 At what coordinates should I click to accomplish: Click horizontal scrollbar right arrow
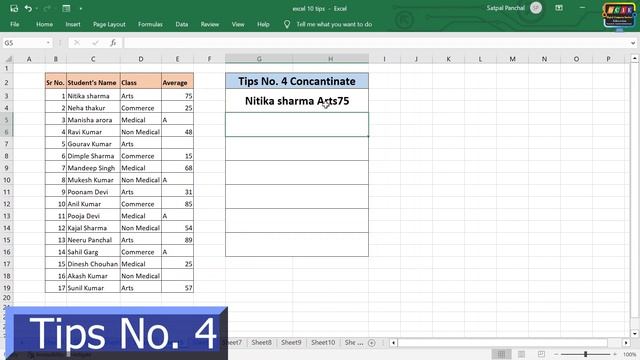tap(626, 343)
